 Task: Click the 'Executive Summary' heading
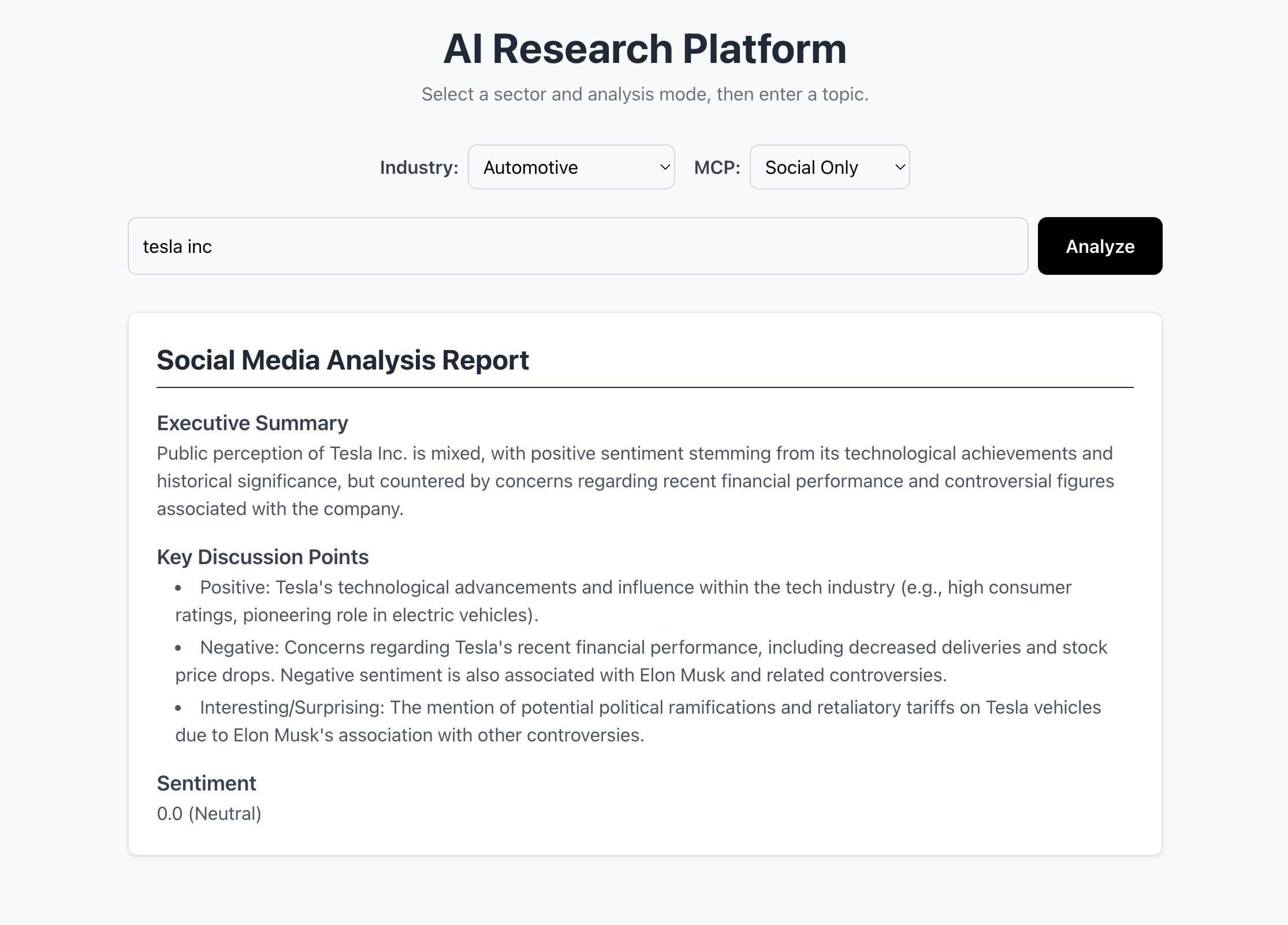pos(252,423)
